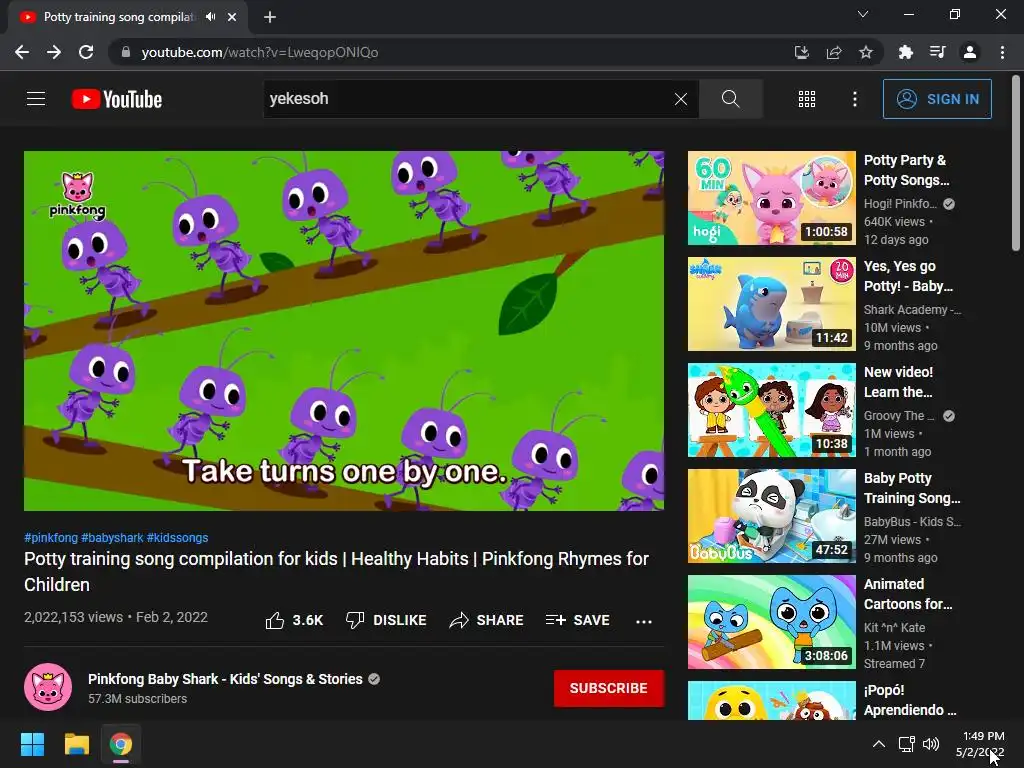This screenshot has width=1024, height=768.
Task: Show hidden system tray icons
Action: coord(879,744)
